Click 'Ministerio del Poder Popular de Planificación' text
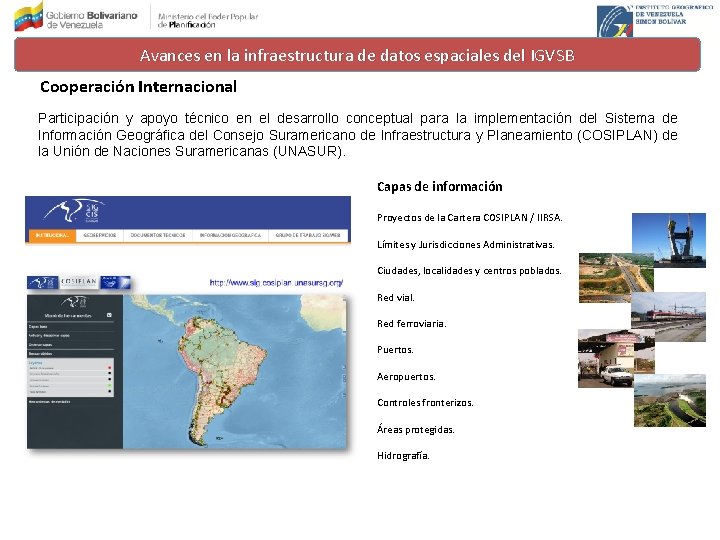 [208, 21]
